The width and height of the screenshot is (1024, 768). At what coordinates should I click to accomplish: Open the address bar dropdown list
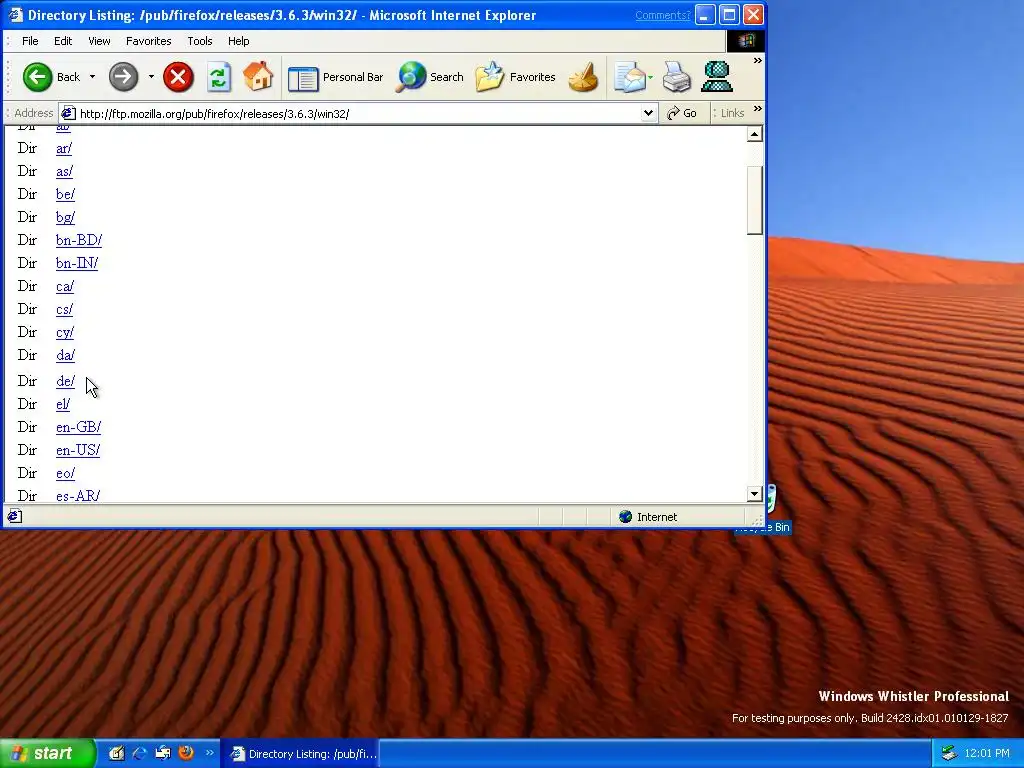[x=648, y=114]
